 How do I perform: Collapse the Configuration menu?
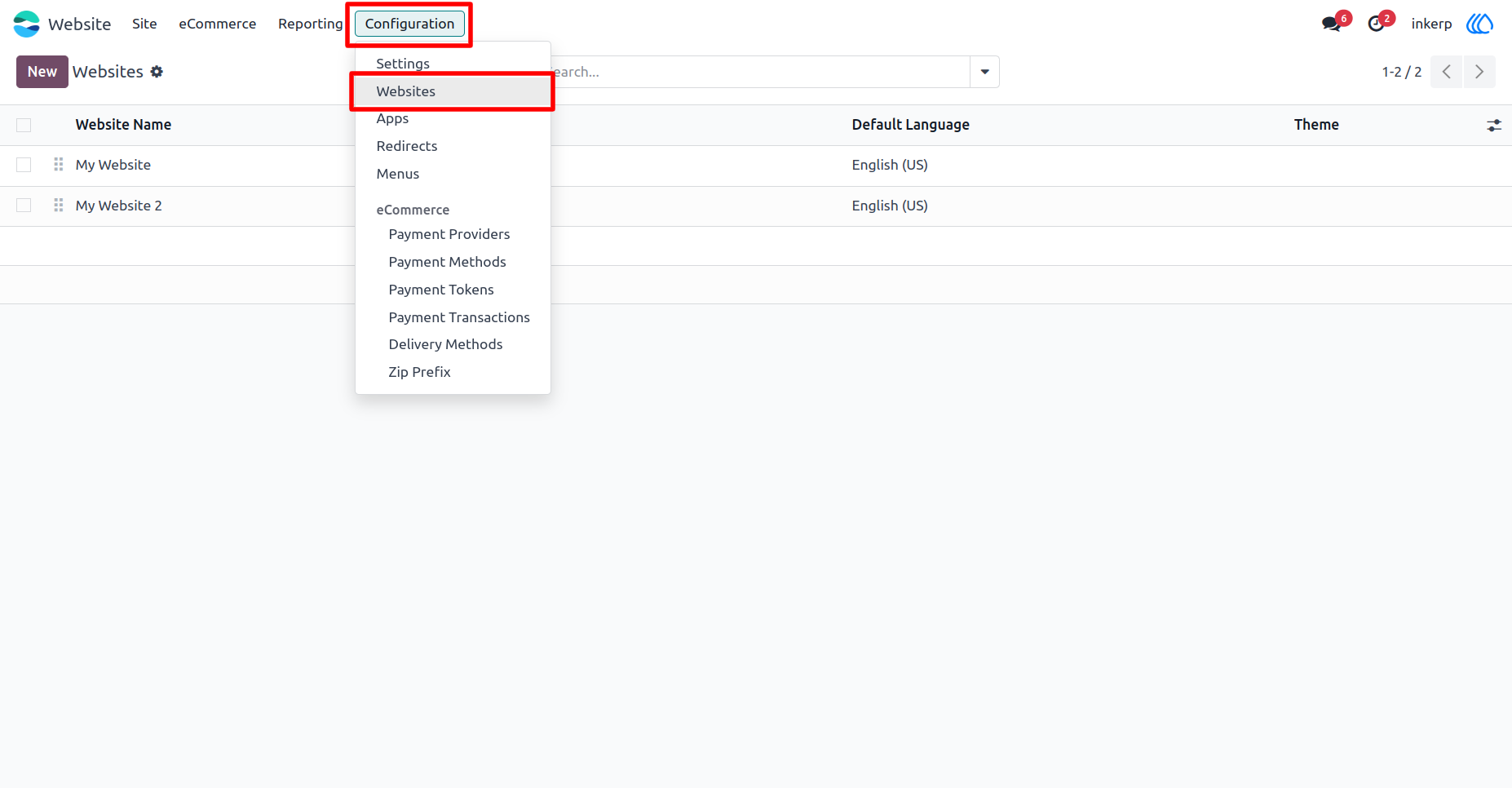(409, 24)
